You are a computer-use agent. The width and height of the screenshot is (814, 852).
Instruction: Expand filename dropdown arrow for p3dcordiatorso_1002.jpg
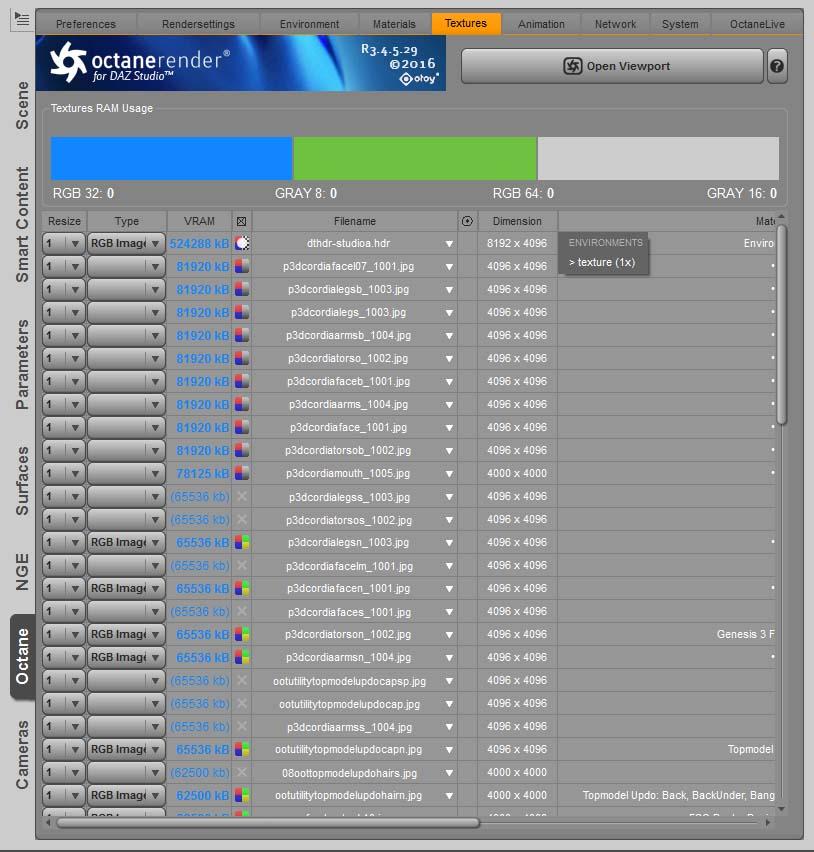[449, 359]
